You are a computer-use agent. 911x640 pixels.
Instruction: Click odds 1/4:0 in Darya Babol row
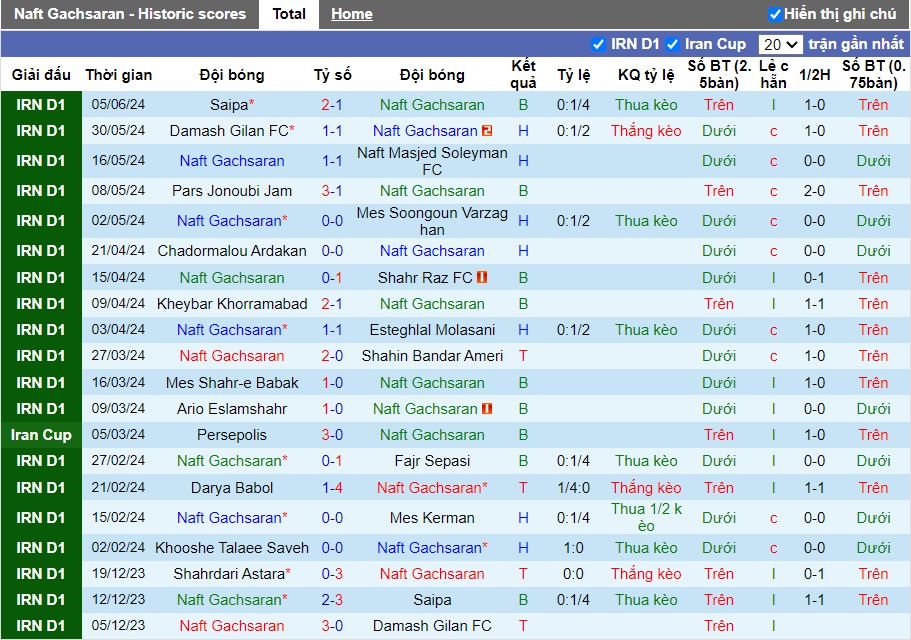[573, 488]
